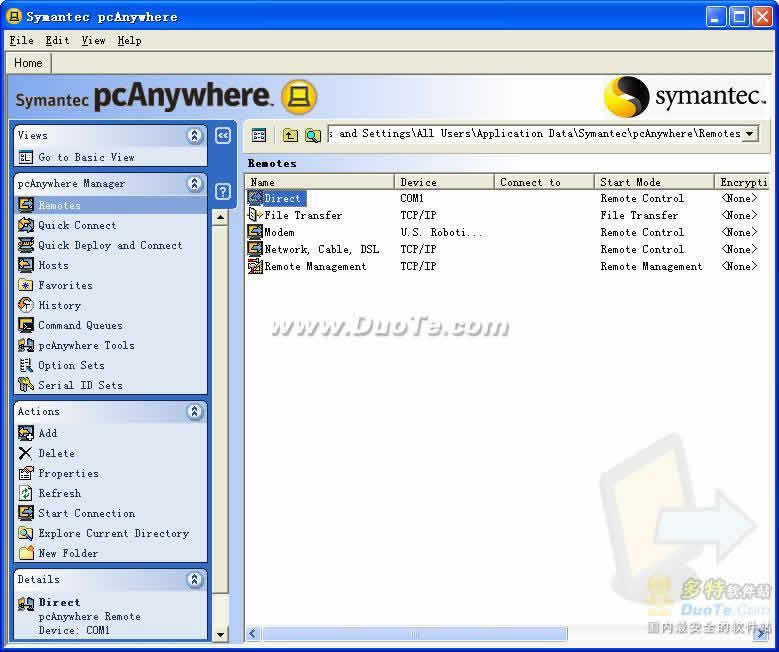Screen dimensions: 779x652
Task: Click the up one folder toolbar icon
Action: pos(290,135)
